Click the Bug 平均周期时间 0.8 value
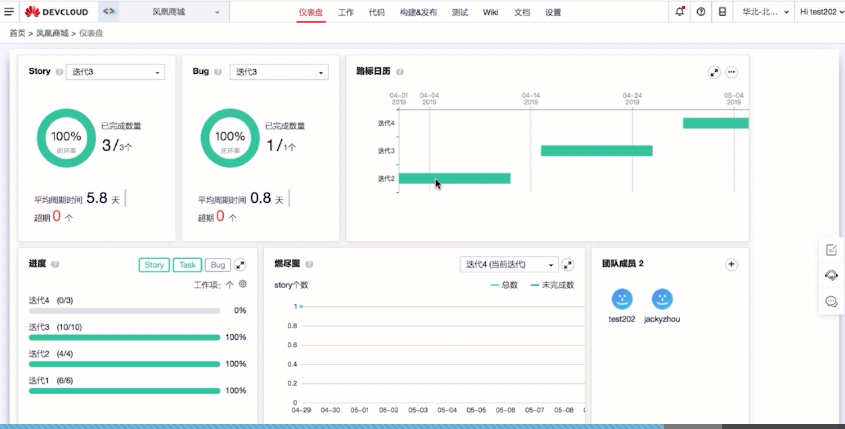Viewport: 845px width, 429px height. coord(261,198)
